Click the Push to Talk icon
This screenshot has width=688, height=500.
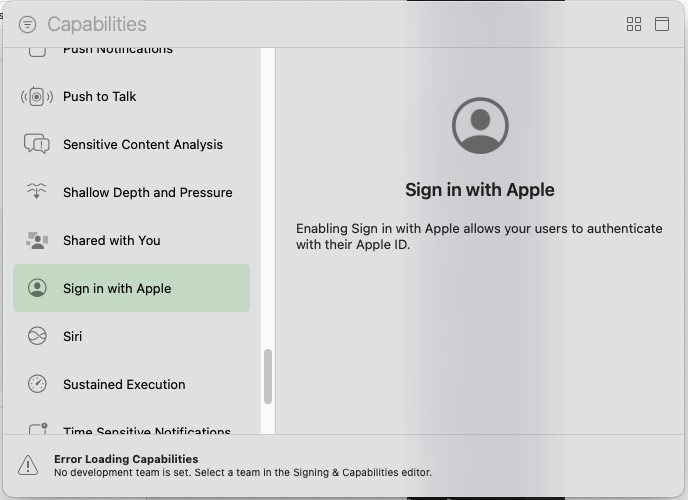click(x=37, y=96)
